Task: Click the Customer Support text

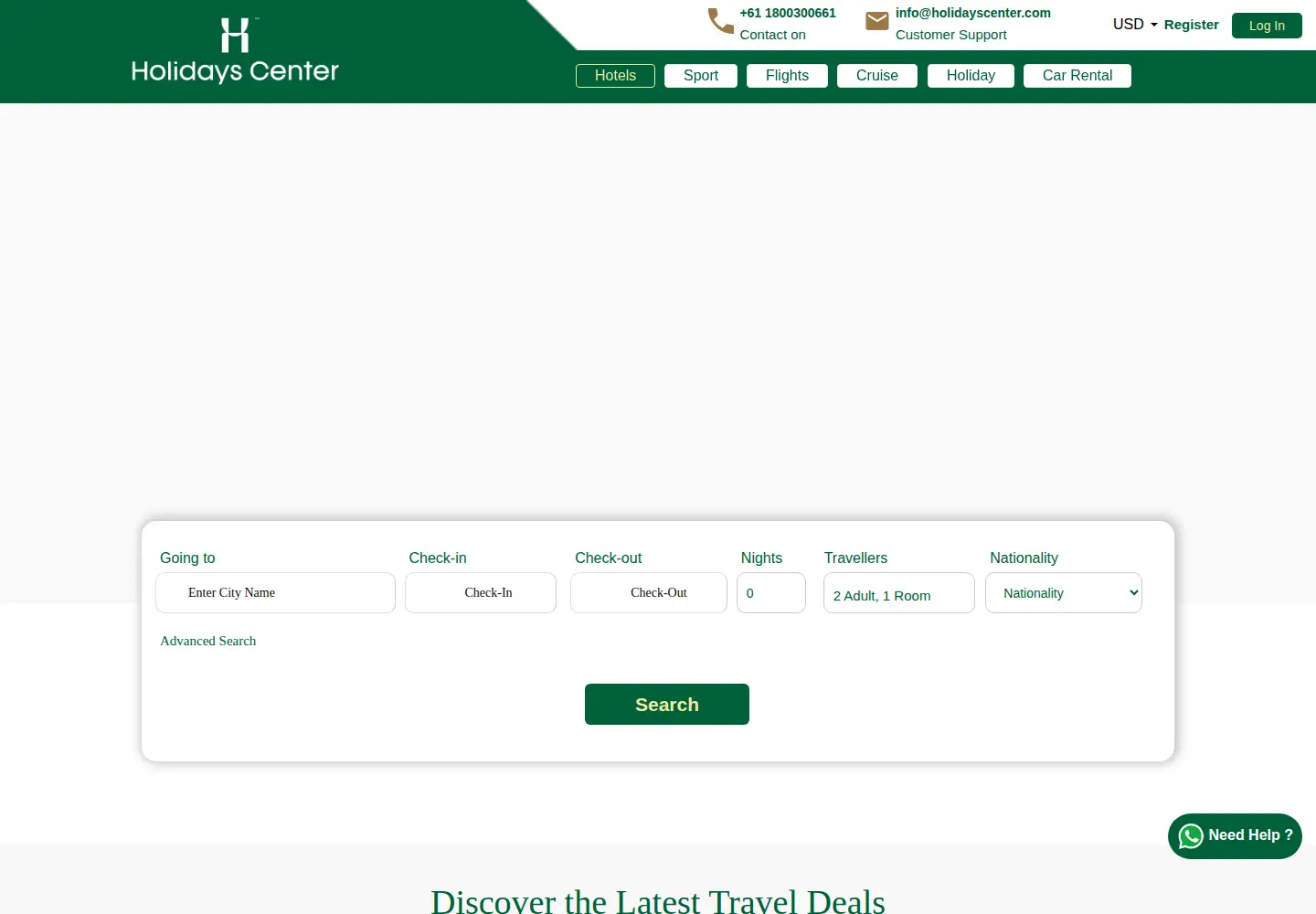Action: 951,35
